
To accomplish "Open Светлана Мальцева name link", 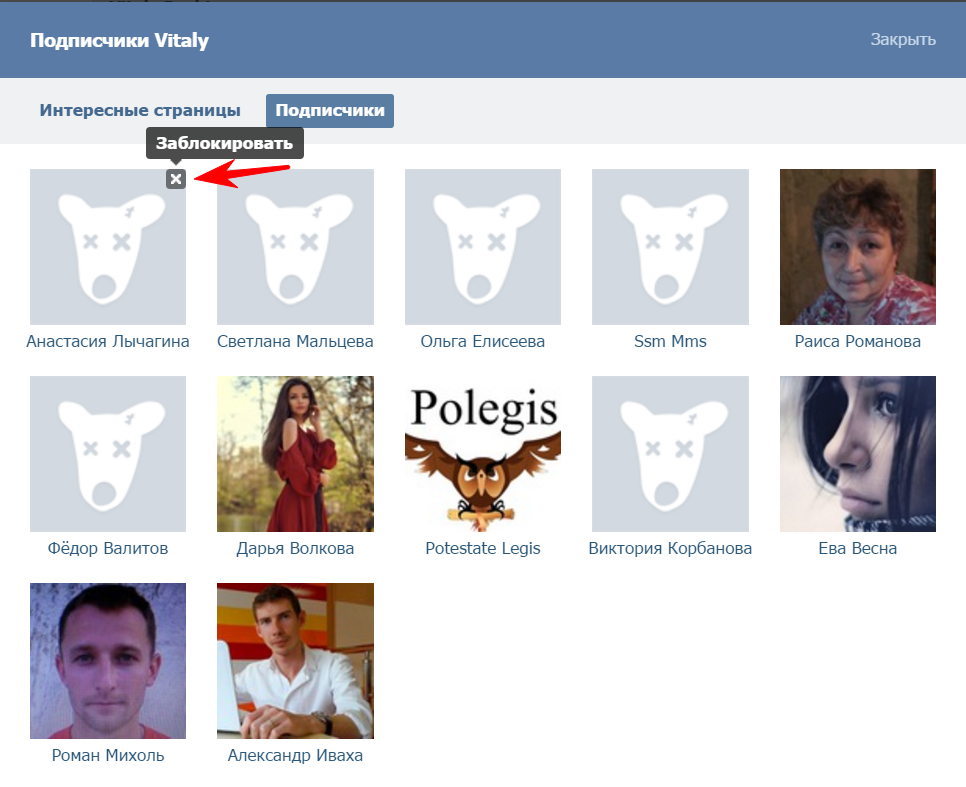I will point(295,342).
